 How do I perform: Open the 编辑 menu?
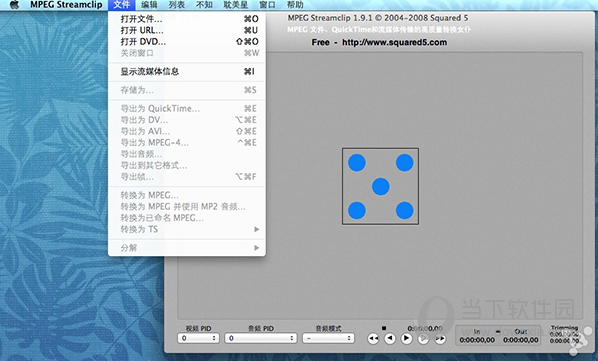click(x=149, y=5)
